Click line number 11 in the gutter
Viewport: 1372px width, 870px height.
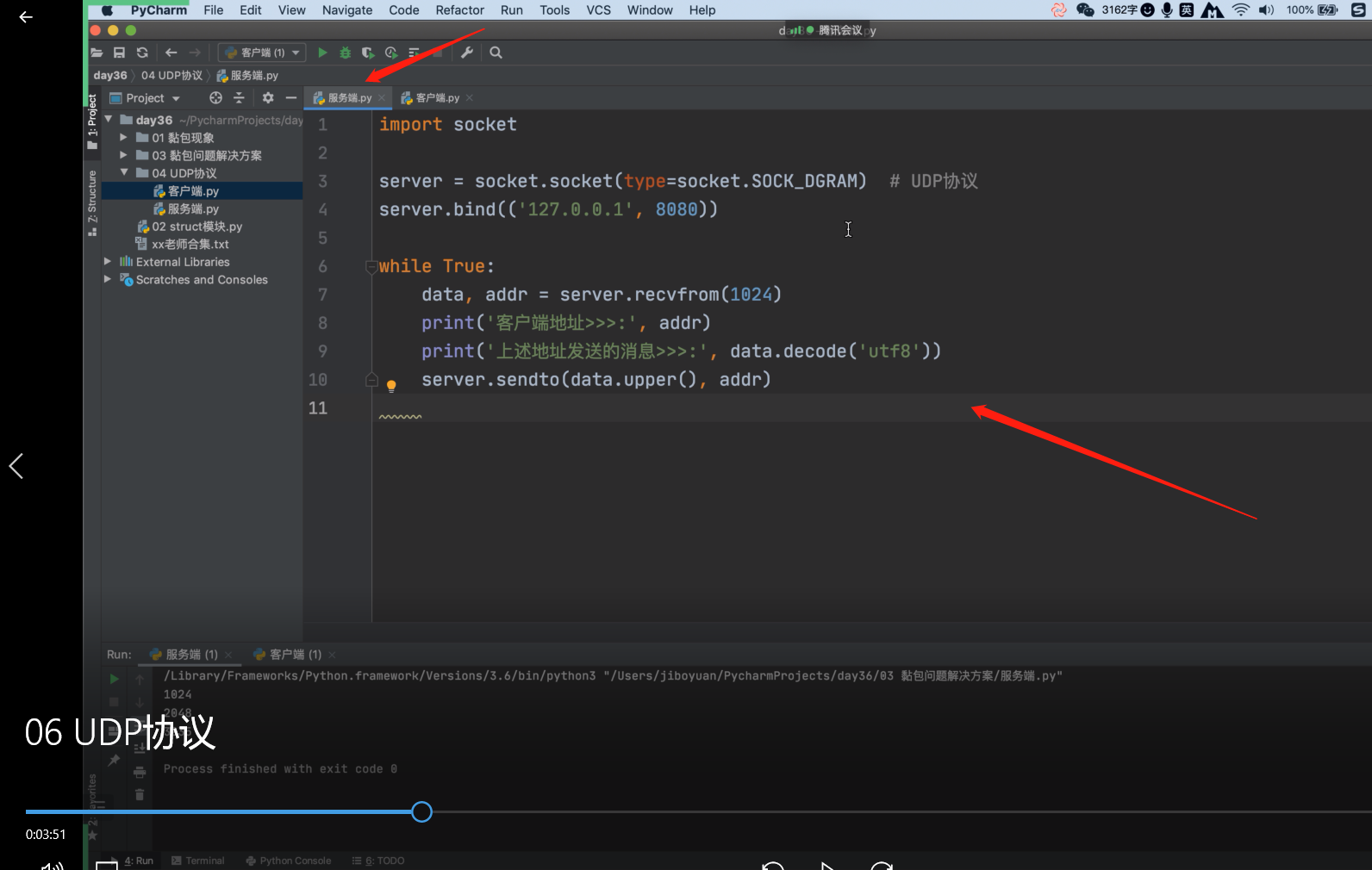318,408
